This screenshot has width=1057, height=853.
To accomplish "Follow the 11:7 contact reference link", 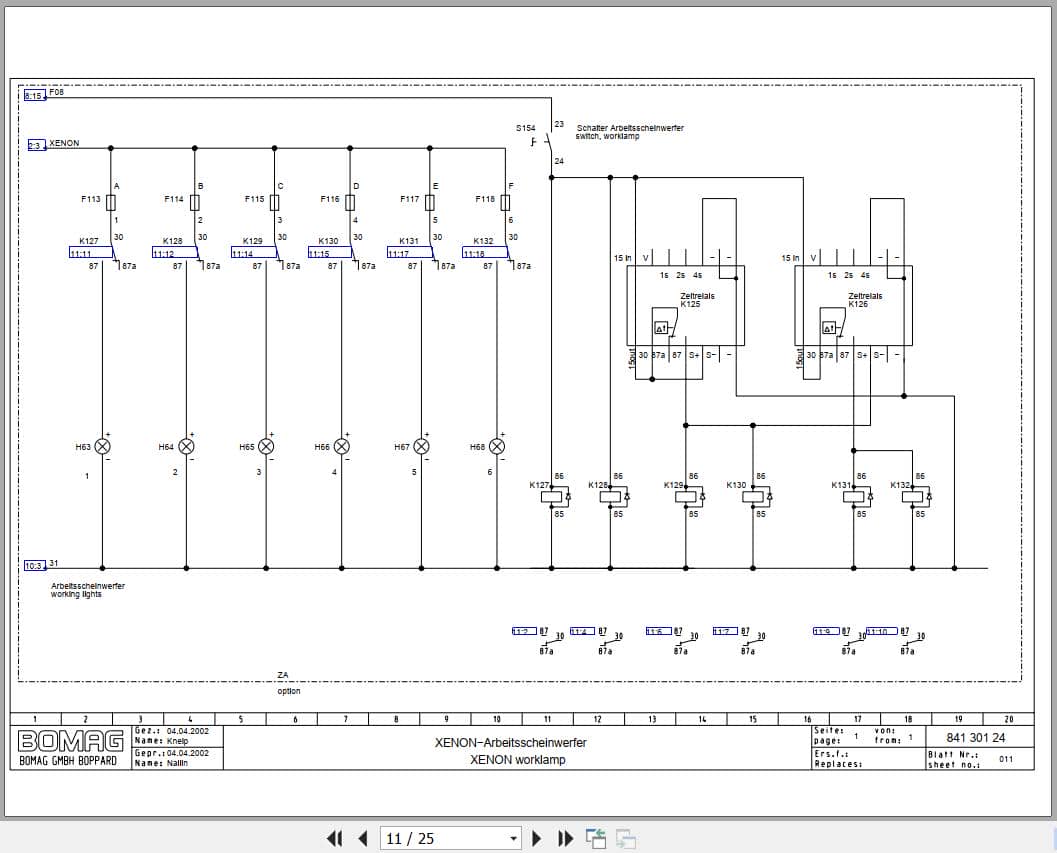I will [725, 631].
